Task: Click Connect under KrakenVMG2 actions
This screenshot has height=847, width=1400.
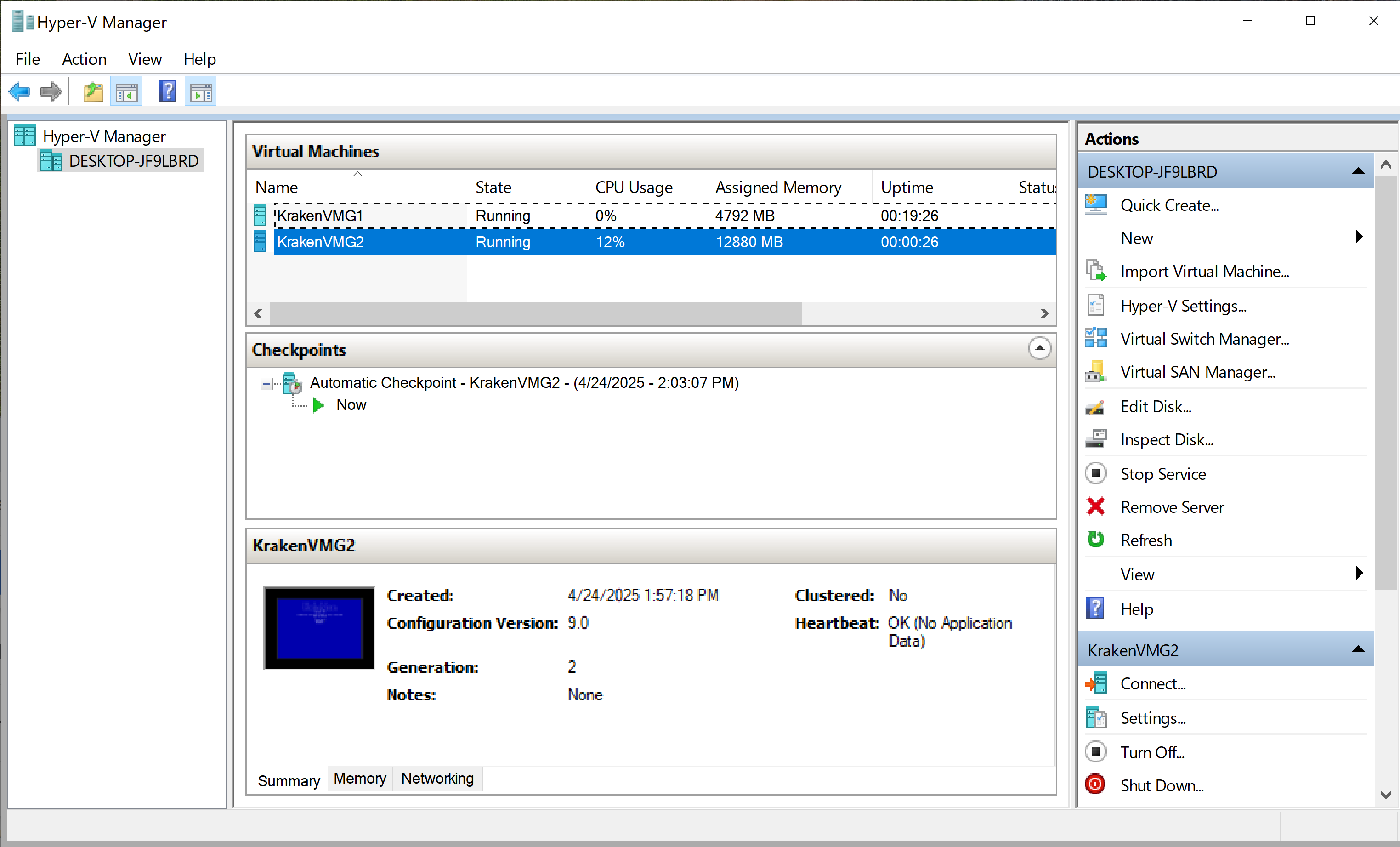Action: 1152,684
